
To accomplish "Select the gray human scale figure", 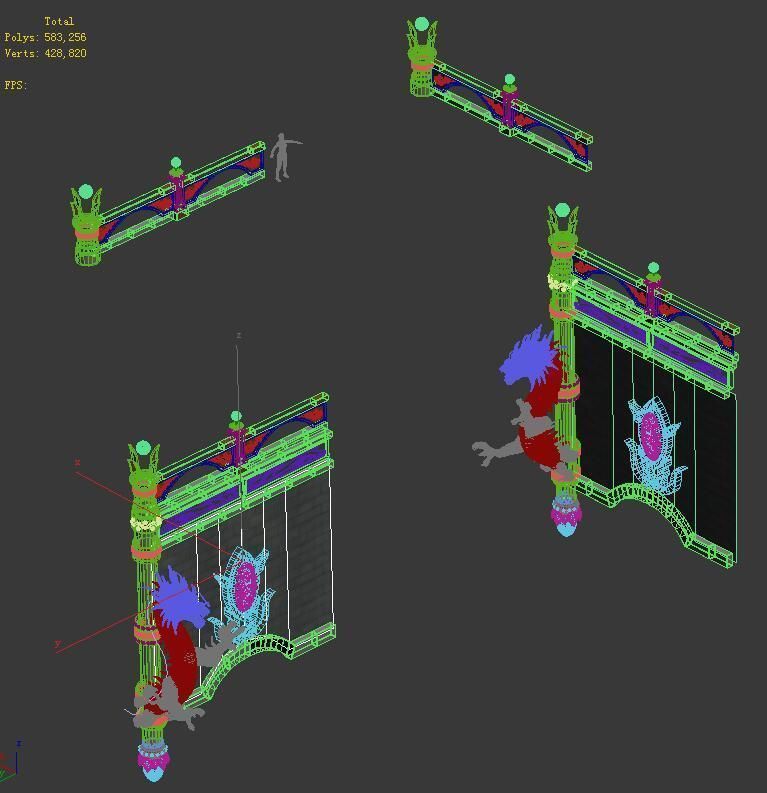I will tap(285, 157).
